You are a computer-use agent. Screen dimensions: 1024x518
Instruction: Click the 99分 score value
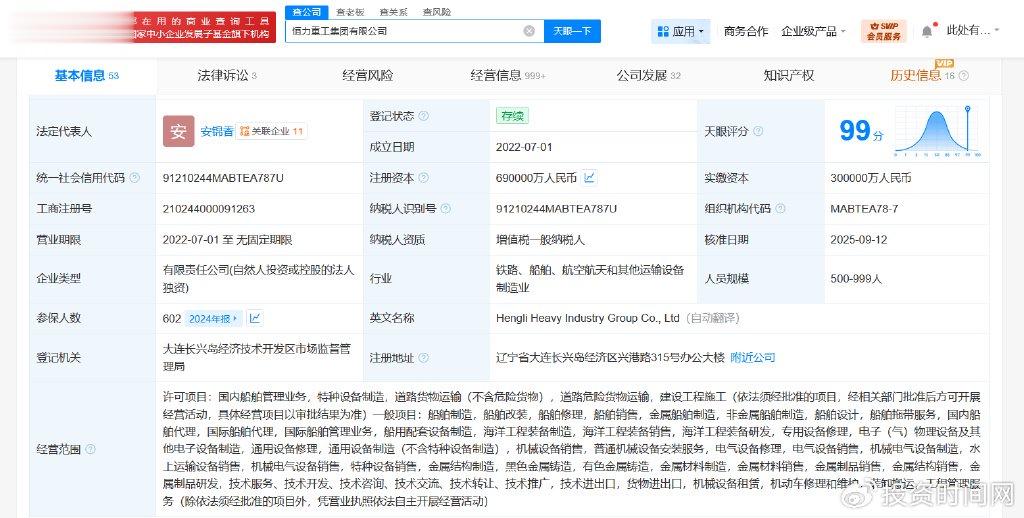[x=861, y=131]
